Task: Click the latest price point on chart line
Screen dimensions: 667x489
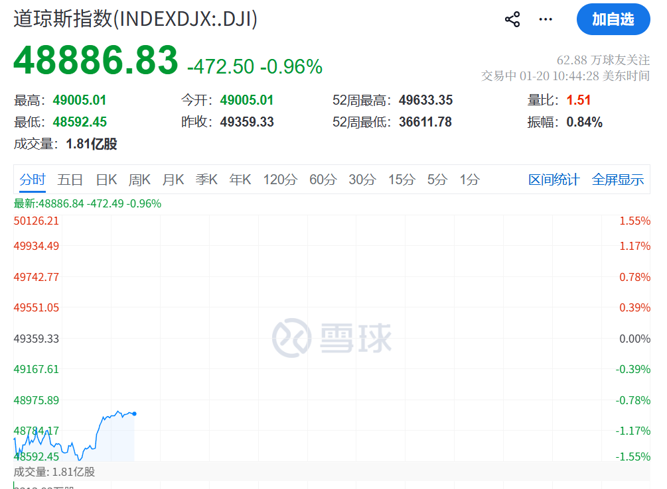Action: pos(134,413)
